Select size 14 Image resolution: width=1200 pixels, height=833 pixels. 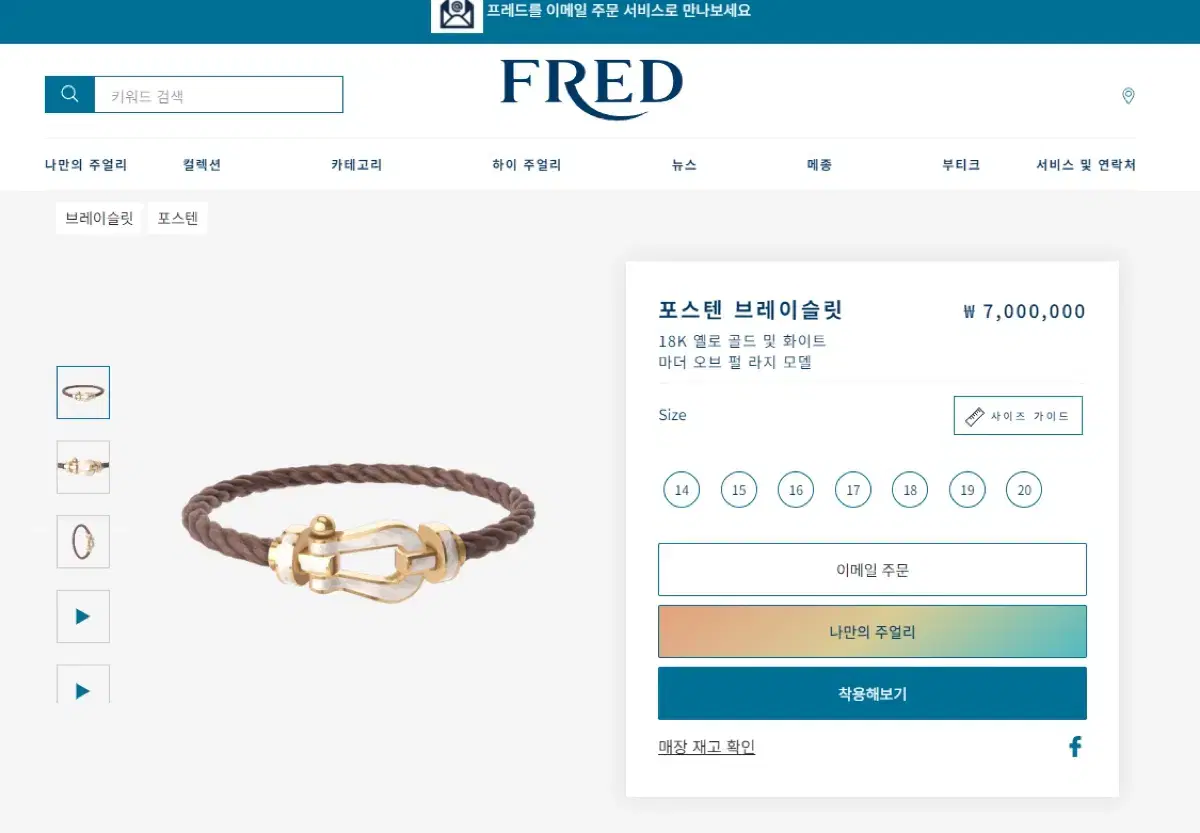682,490
